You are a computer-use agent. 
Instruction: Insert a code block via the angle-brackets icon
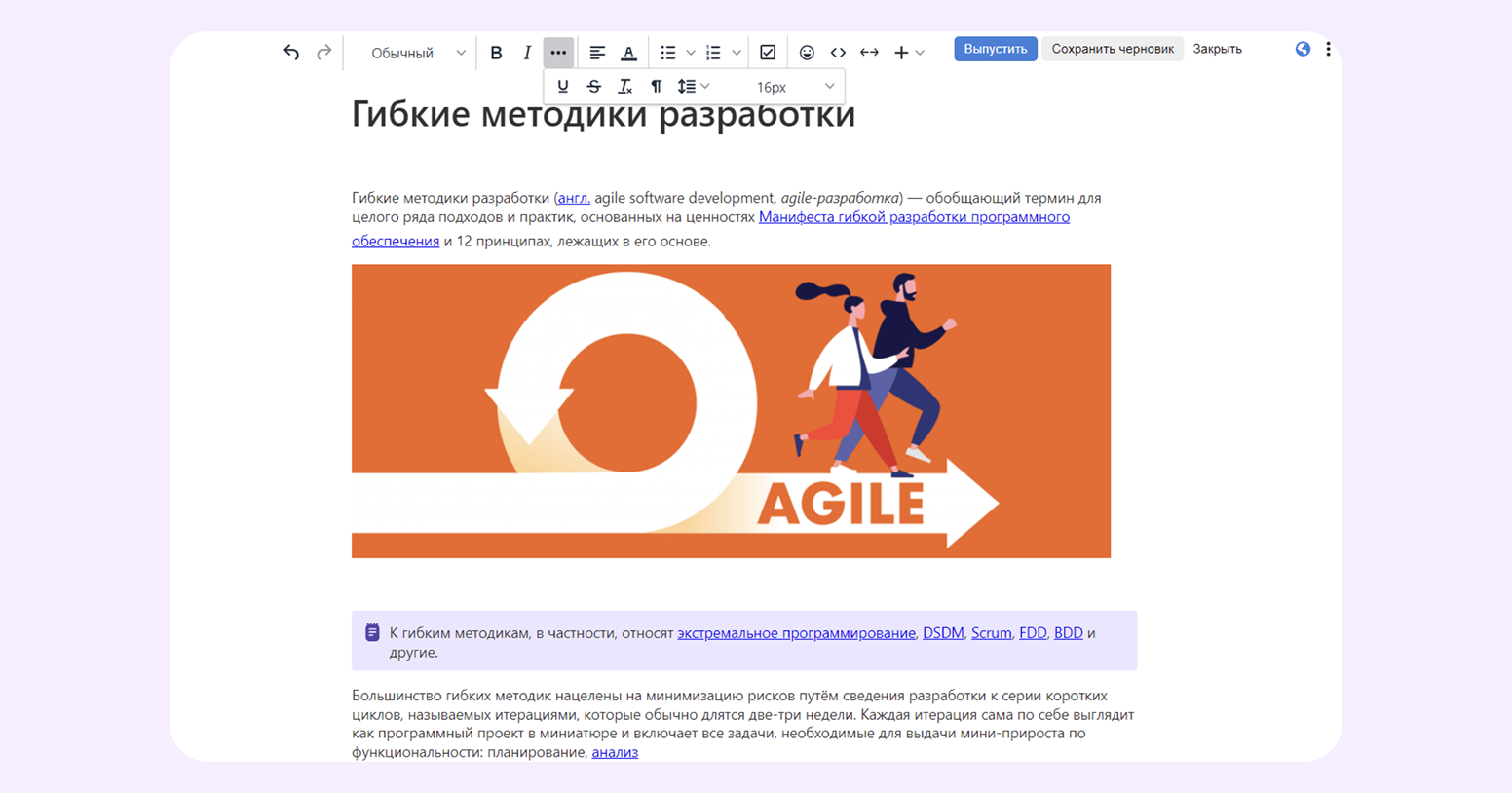pos(838,52)
